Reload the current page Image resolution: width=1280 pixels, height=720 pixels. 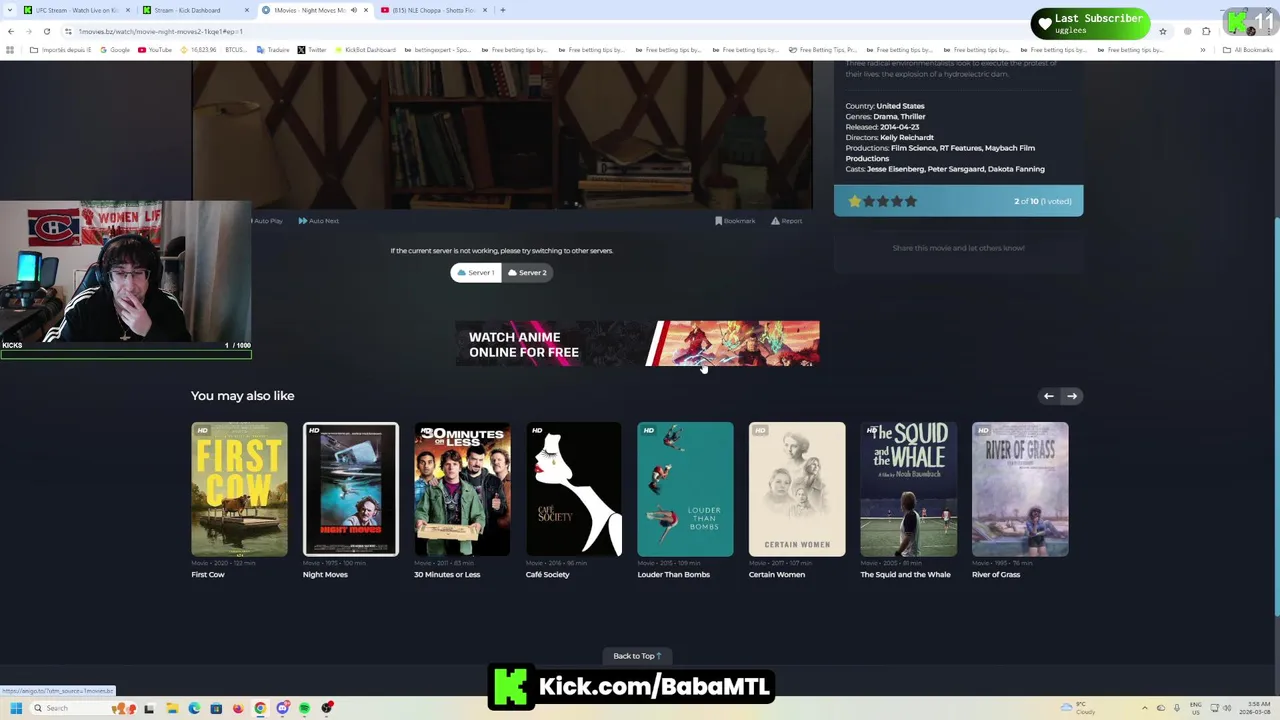pyautogui.click(x=46, y=31)
